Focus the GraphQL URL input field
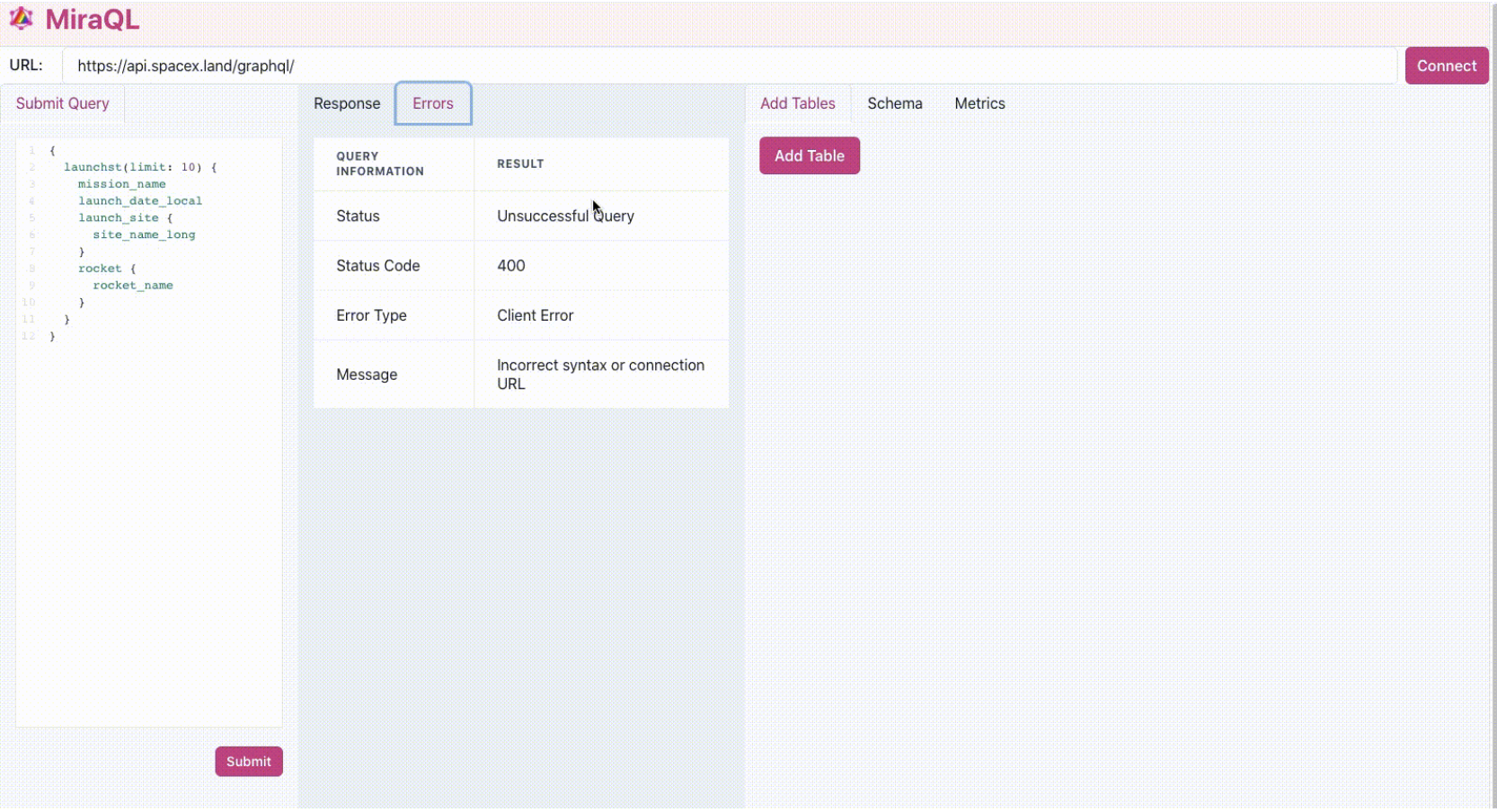Viewport: 1497px width, 812px height. tap(730, 66)
